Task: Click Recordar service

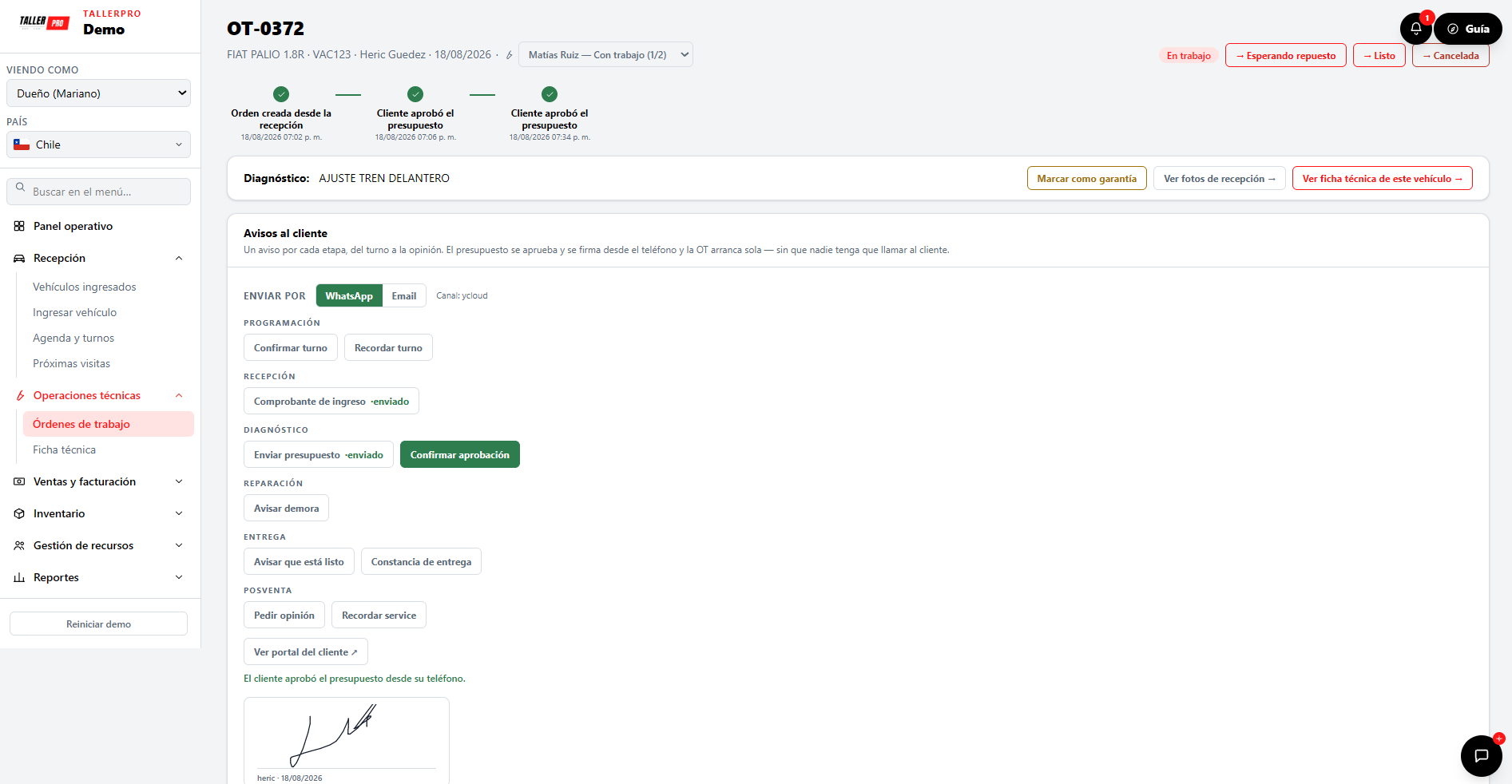Action: point(379,615)
